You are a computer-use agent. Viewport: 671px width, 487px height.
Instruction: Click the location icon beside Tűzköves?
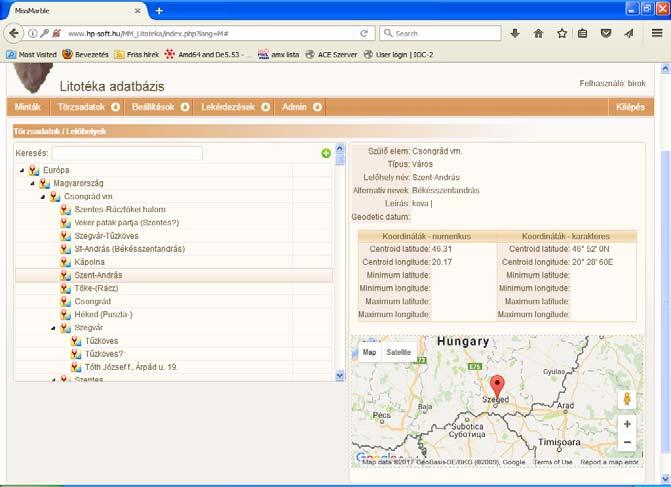point(76,354)
